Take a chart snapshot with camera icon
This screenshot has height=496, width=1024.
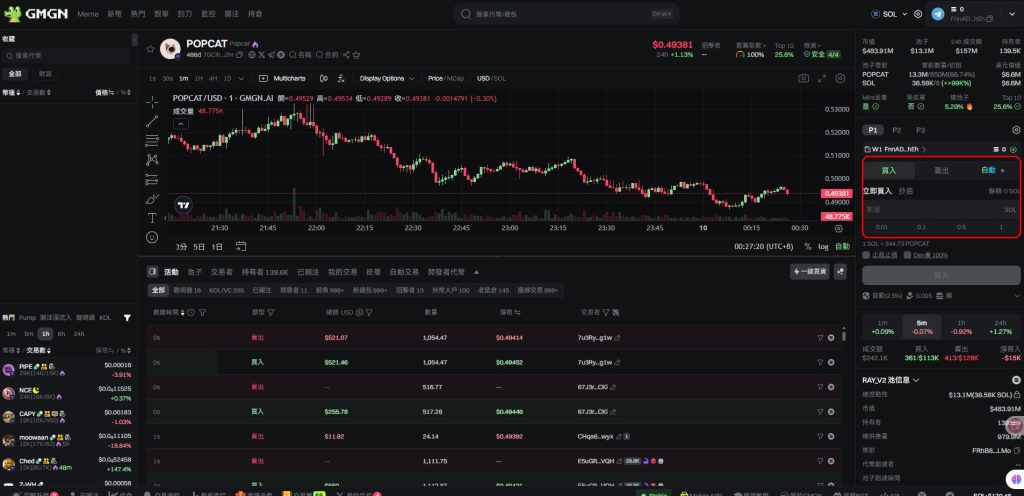(802, 78)
